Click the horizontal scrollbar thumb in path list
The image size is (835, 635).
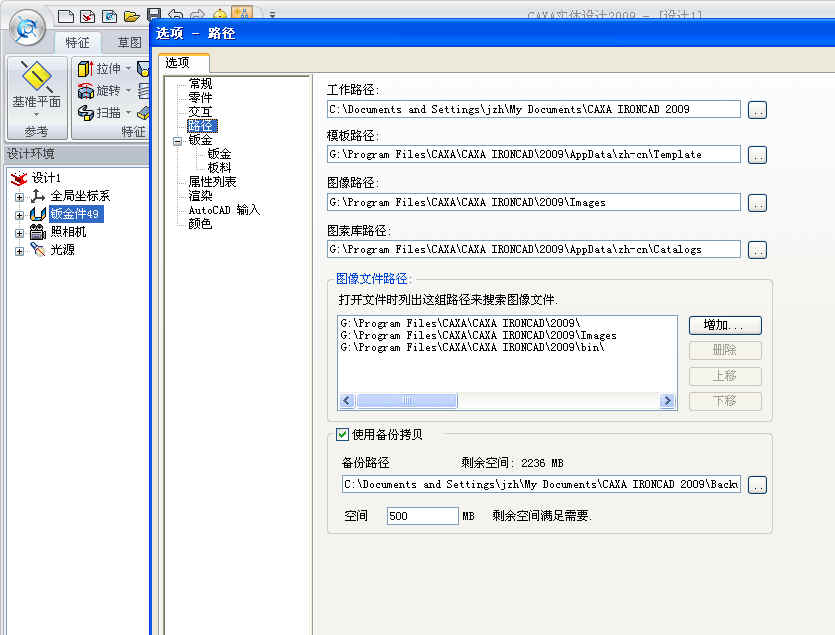407,401
